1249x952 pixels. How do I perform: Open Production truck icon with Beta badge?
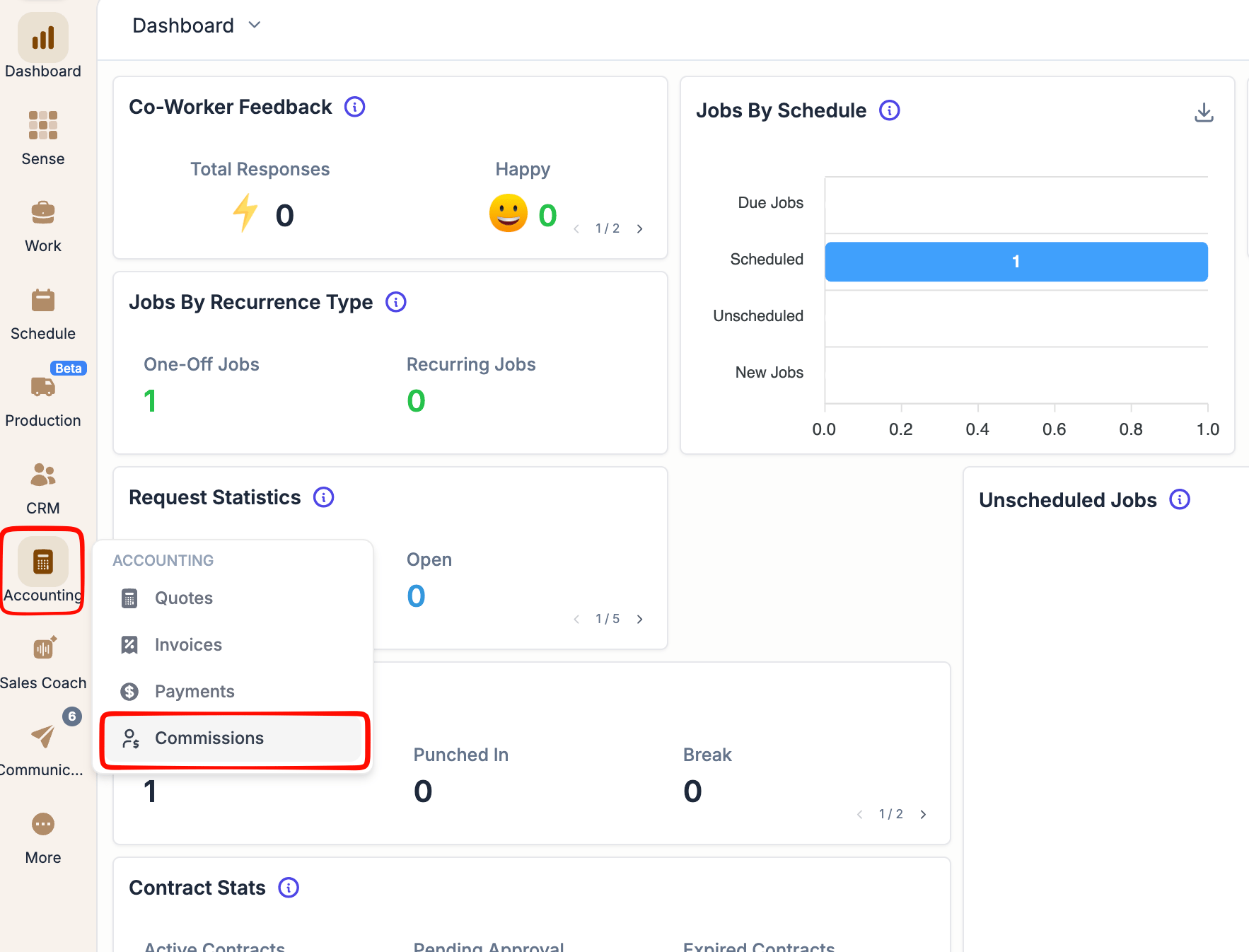[x=42, y=387]
